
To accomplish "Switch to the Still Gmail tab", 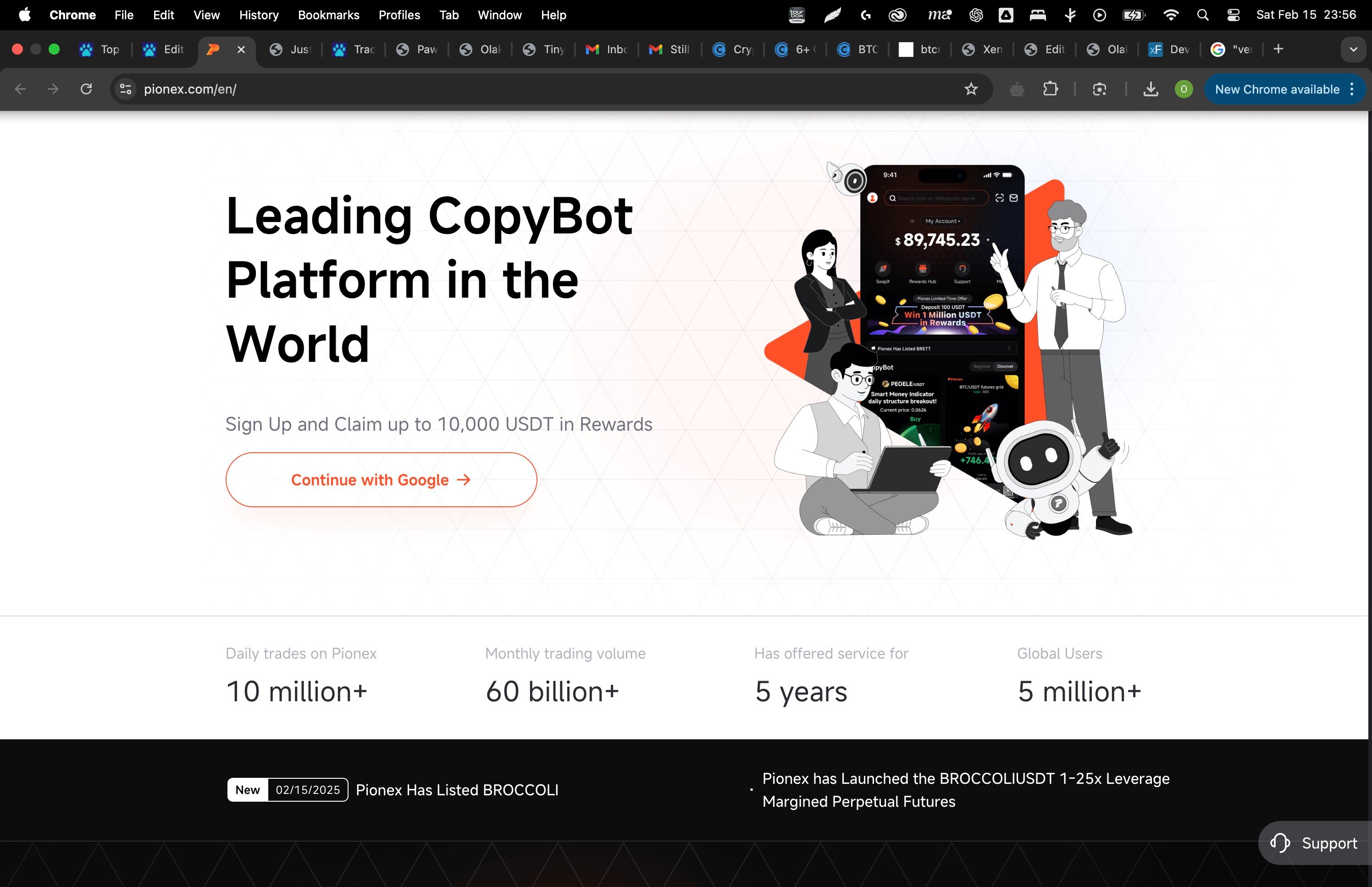I will [x=669, y=50].
